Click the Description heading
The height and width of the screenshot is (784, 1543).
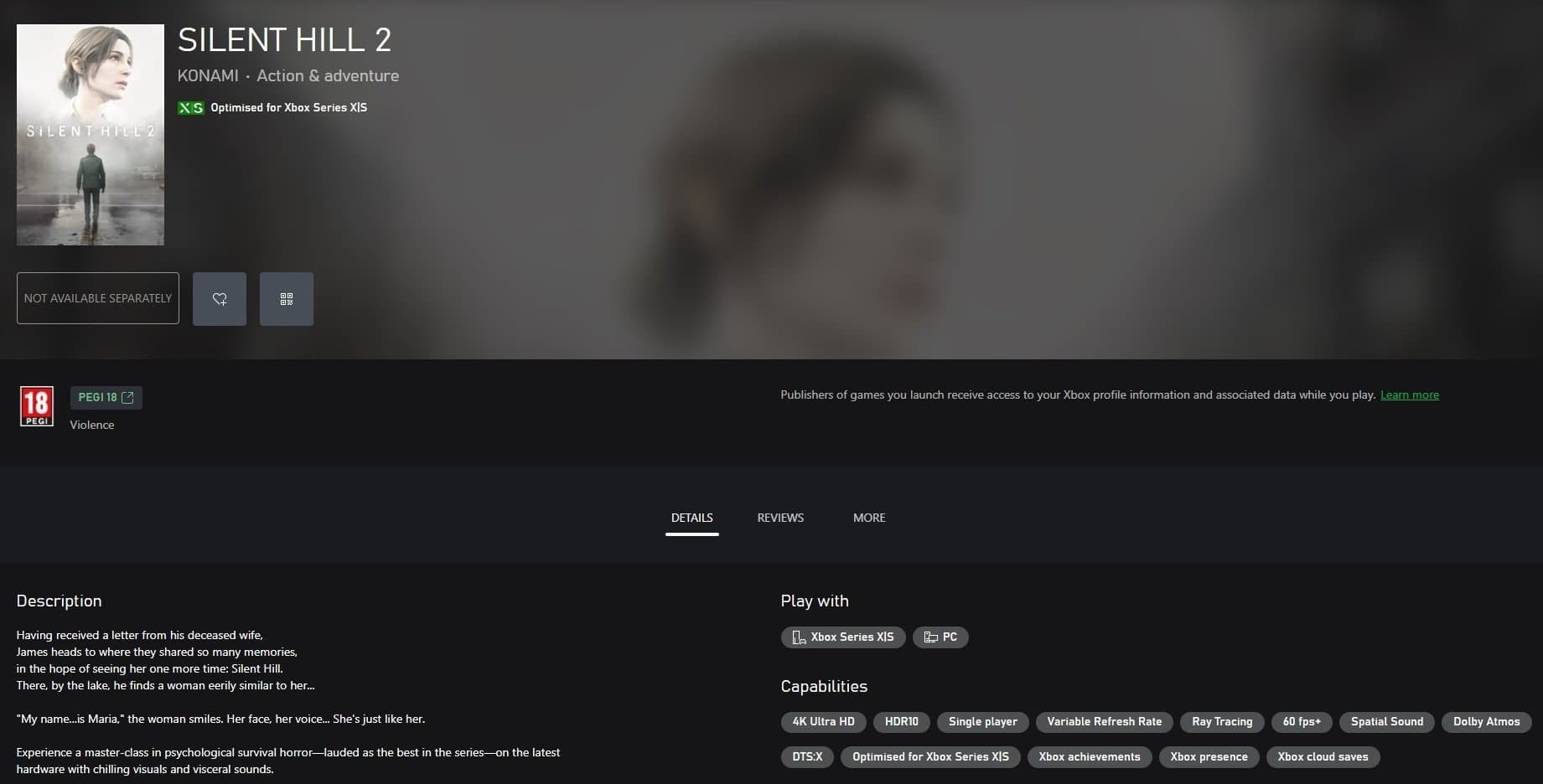[59, 601]
